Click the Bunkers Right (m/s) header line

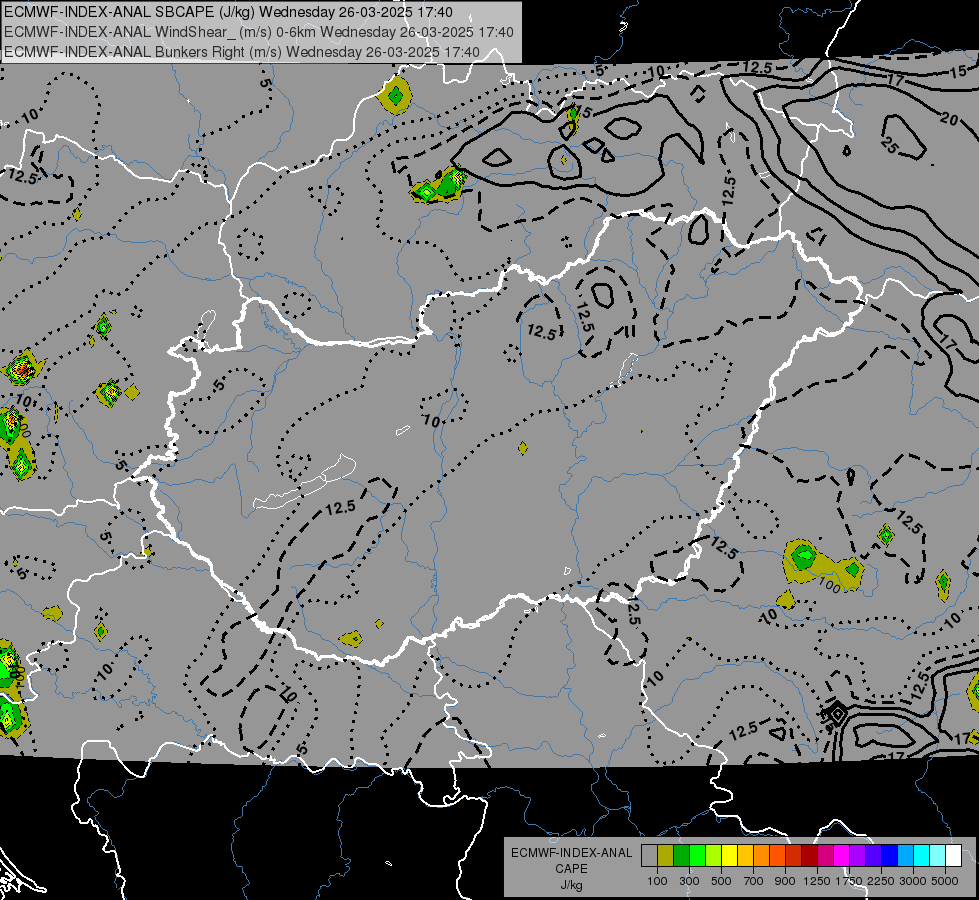tap(242, 52)
